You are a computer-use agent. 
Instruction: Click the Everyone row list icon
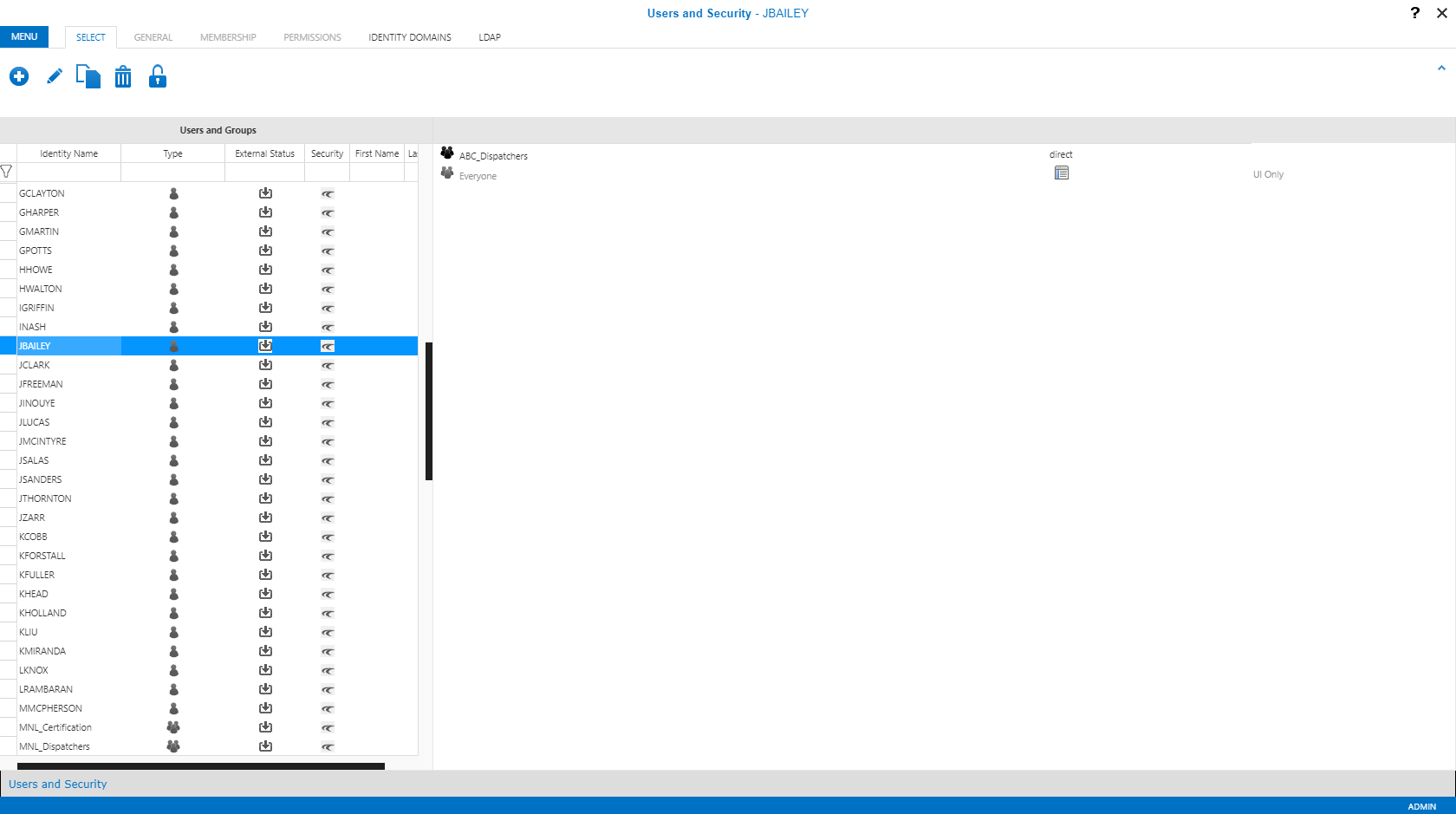[1061, 173]
